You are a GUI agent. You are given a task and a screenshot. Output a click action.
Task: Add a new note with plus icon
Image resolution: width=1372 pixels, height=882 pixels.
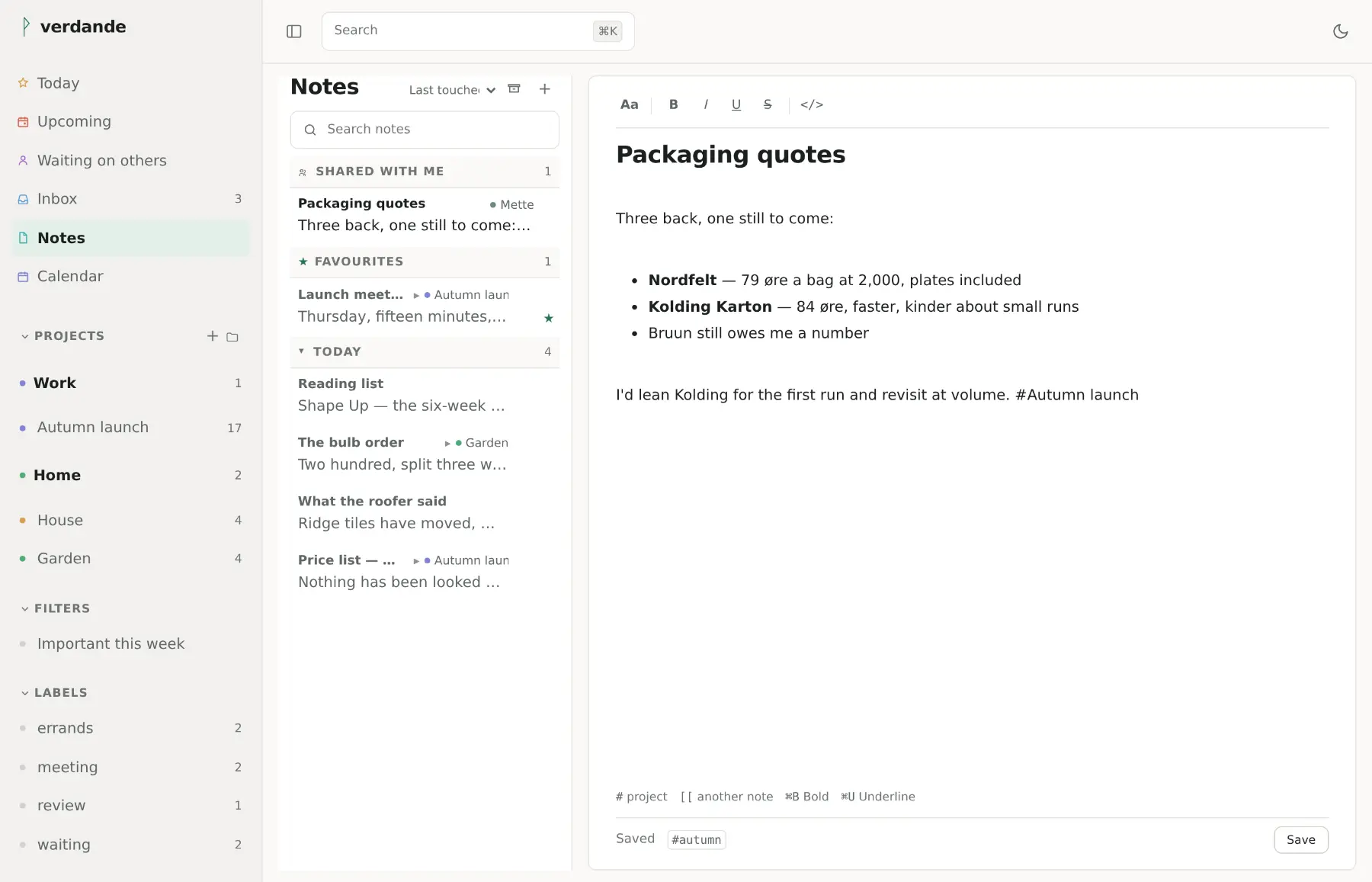tap(545, 89)
